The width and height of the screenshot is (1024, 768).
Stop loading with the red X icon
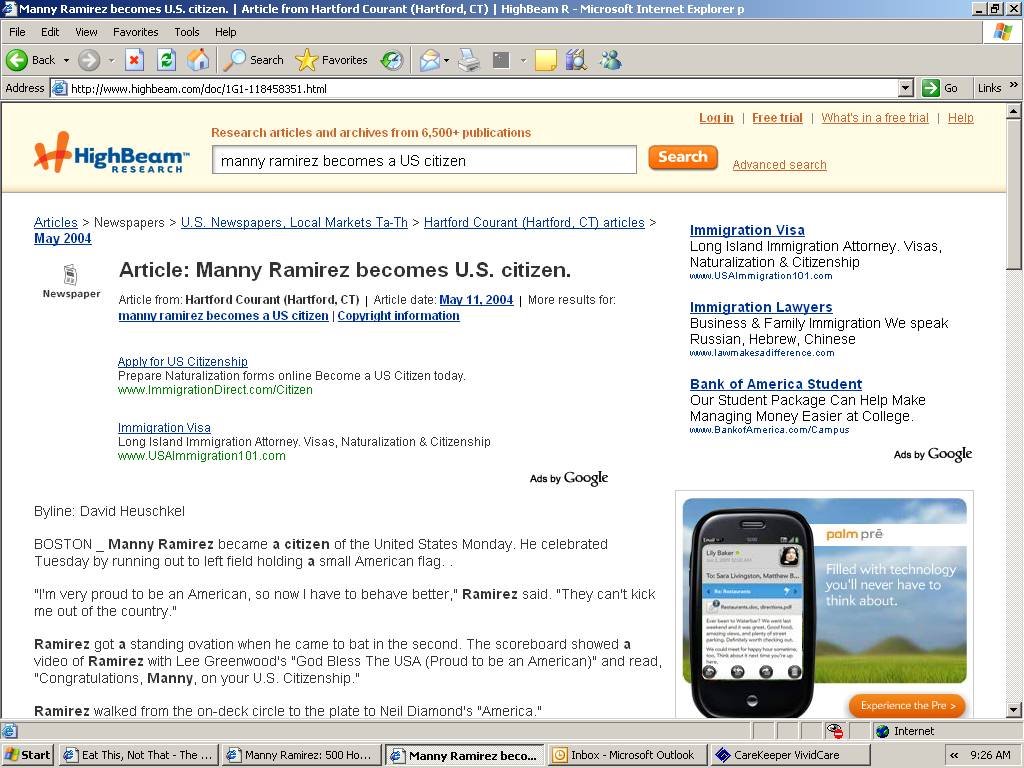click(134, 60)
